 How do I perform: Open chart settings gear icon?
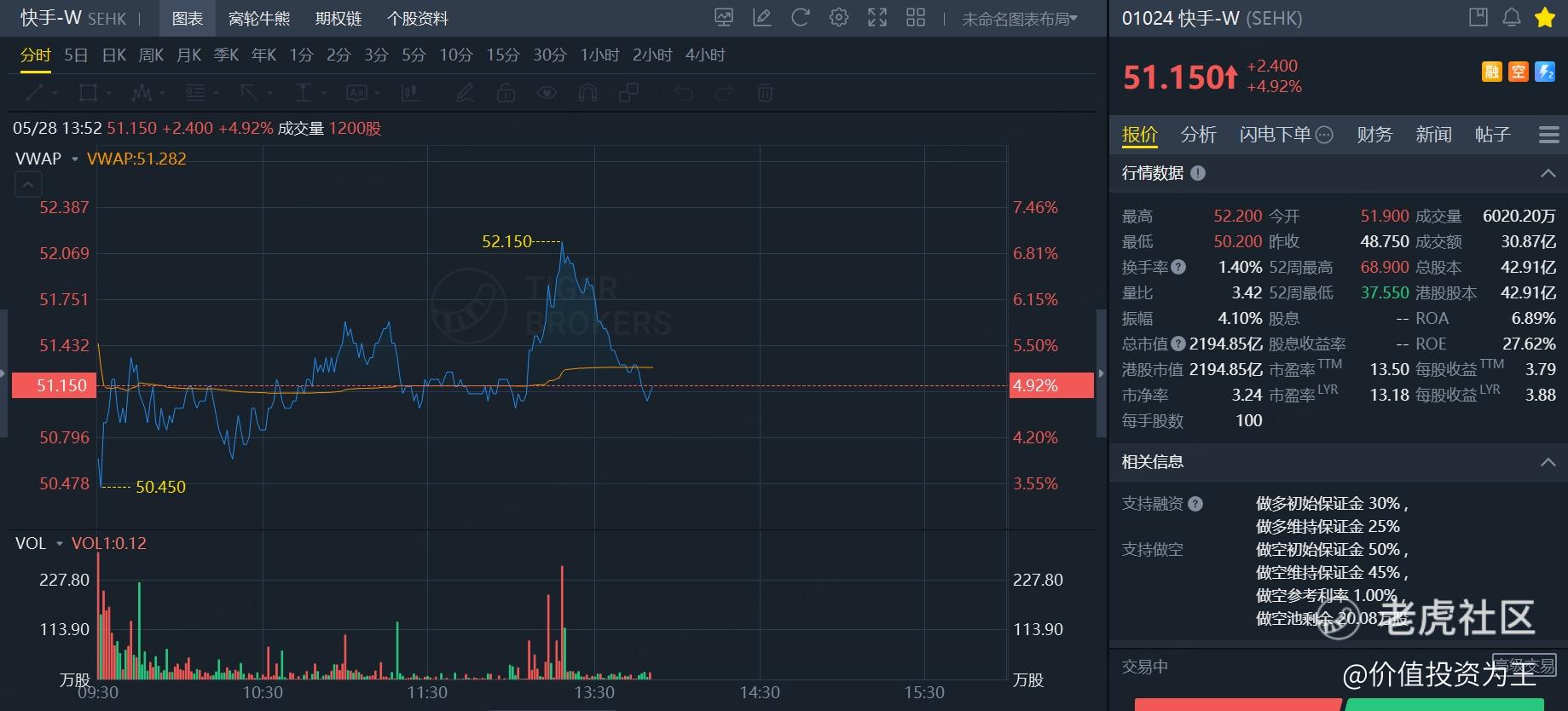tap(839, 17)
